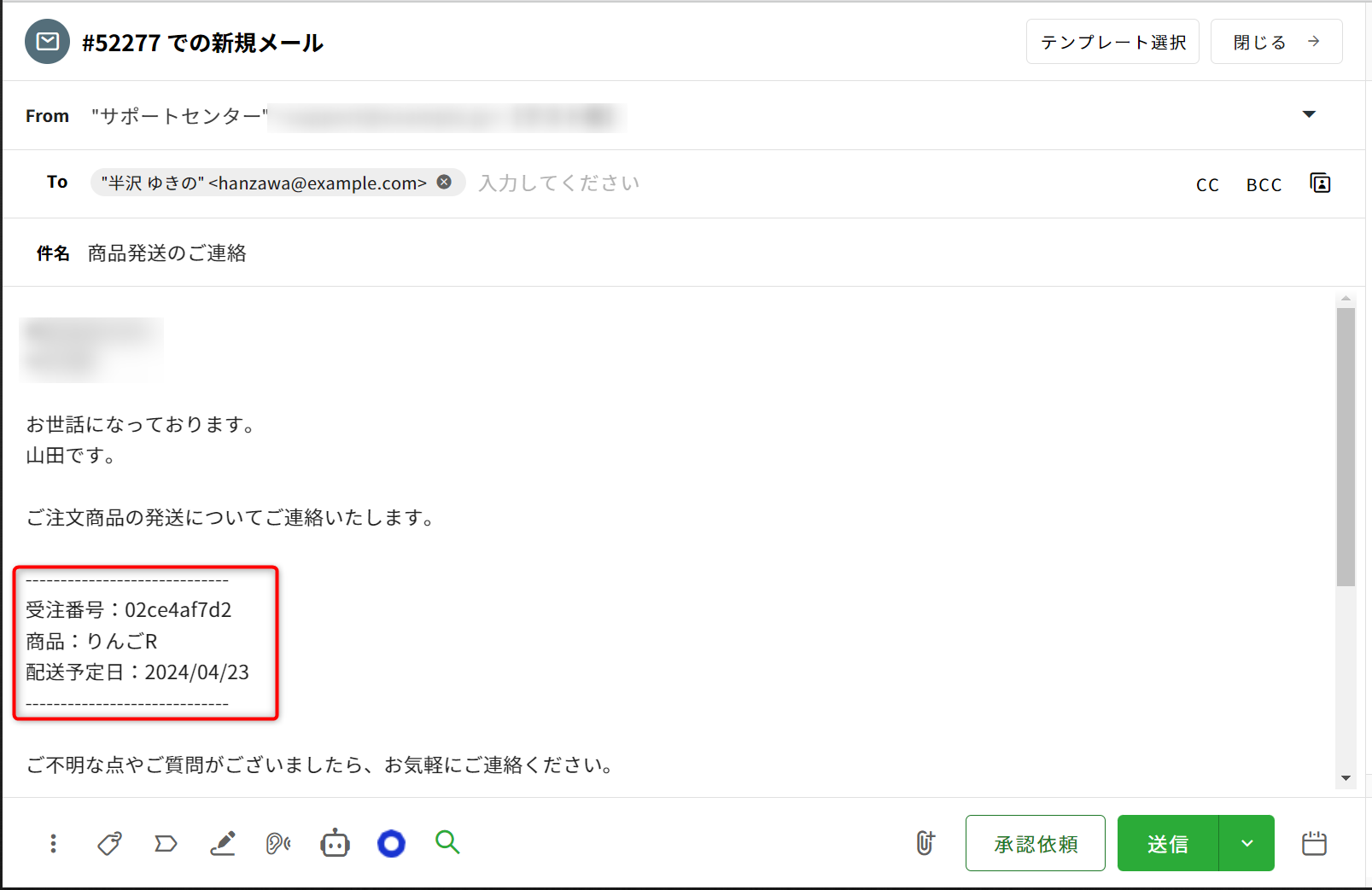The height and width of the screenshot is (890, 1372).
Task: Open the calendar schedule send icon
Action: coord(1314,843)
